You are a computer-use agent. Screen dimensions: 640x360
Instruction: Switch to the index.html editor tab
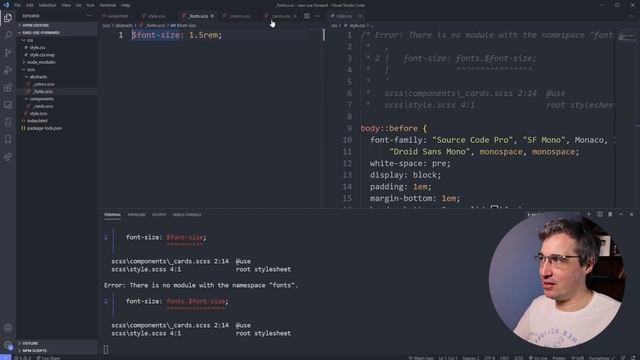(116, 16)
